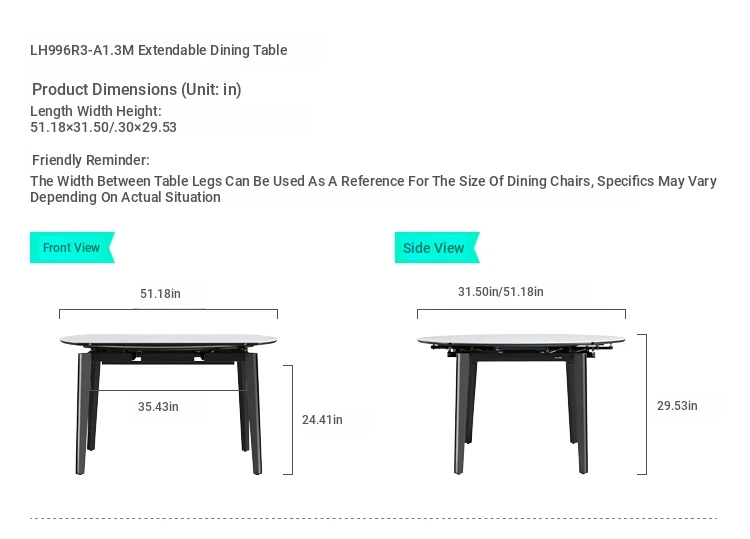Click the Side View teal banner
The width and height of the screenshot is (750, 539).
(437, 248)
